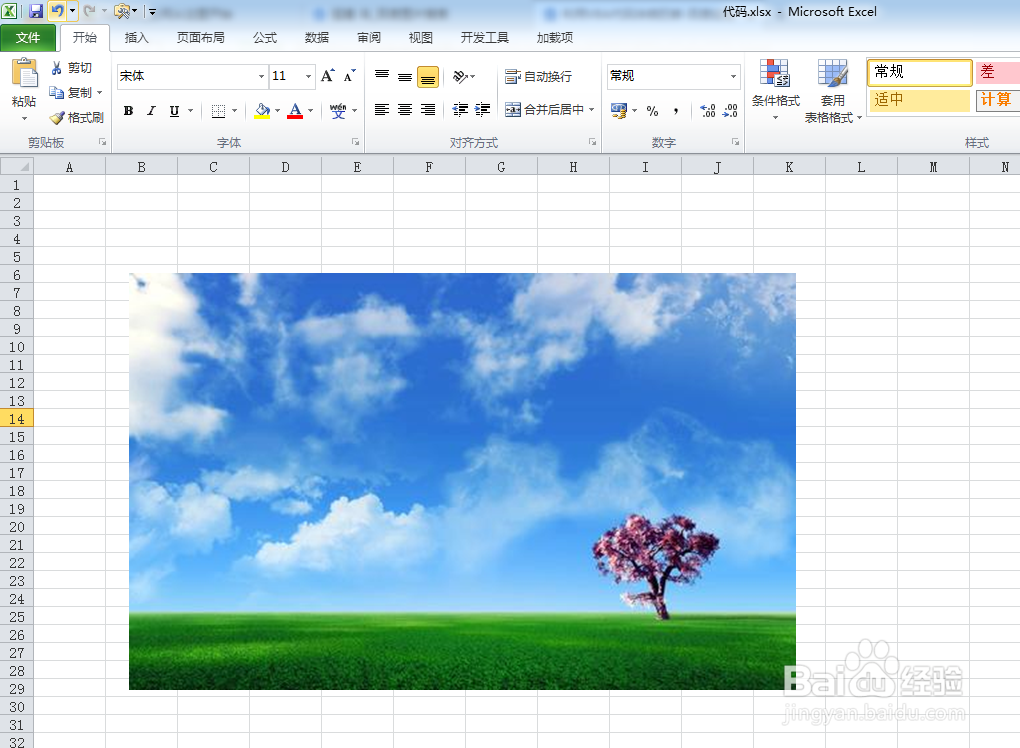The width and height of the screenshot is (1020, 748).
Task: Open the File (文件) tab
Action: tap(28, 38)
